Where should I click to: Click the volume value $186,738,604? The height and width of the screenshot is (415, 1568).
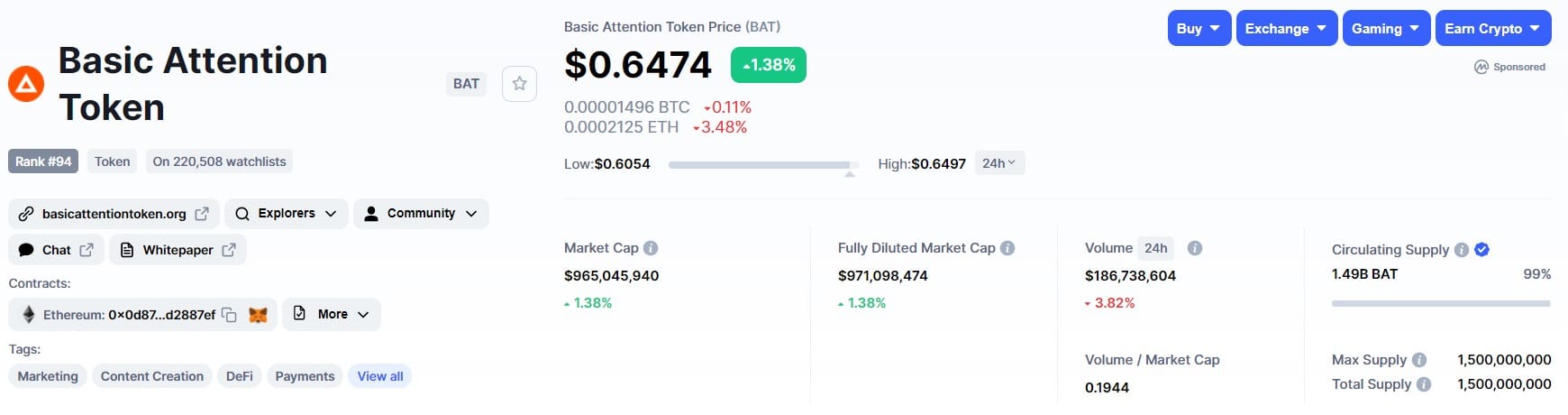tap(1130, 276)
